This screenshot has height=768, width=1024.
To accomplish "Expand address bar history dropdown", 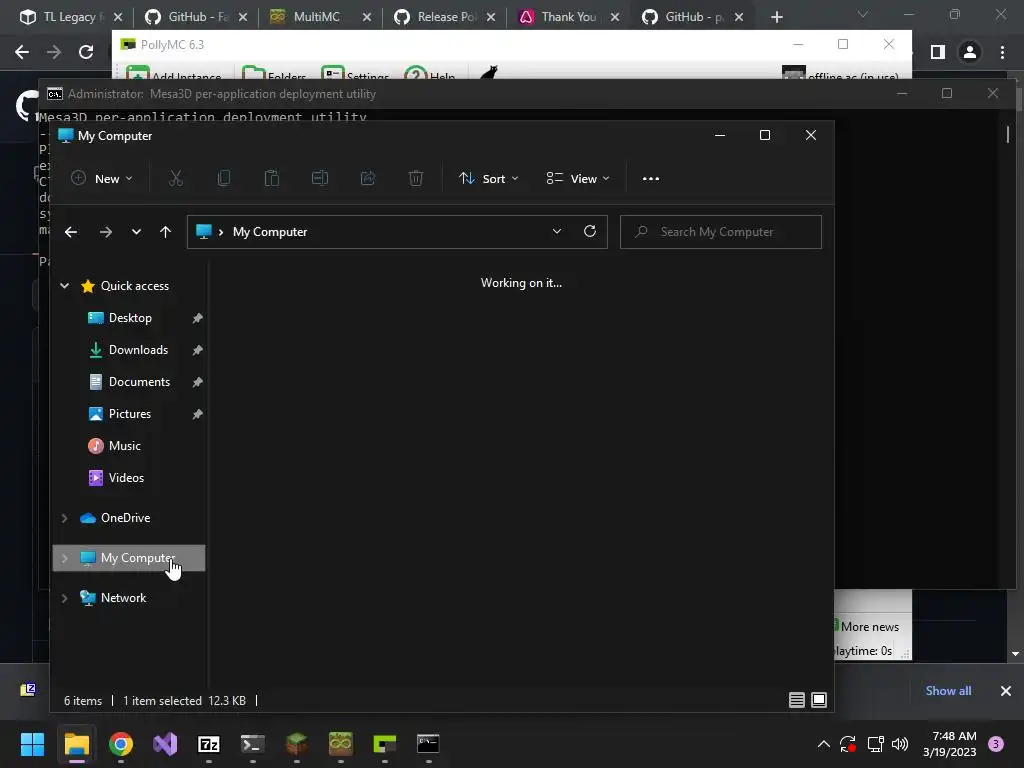I will tap(557, 231).
